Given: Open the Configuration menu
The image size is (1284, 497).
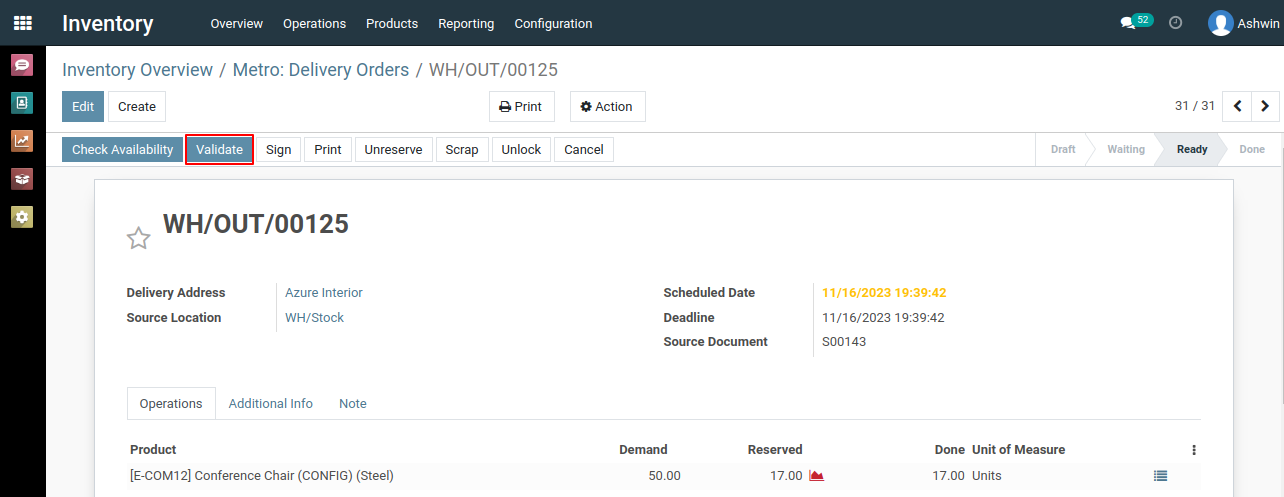Looking at the screenshot, I should 553,23.
